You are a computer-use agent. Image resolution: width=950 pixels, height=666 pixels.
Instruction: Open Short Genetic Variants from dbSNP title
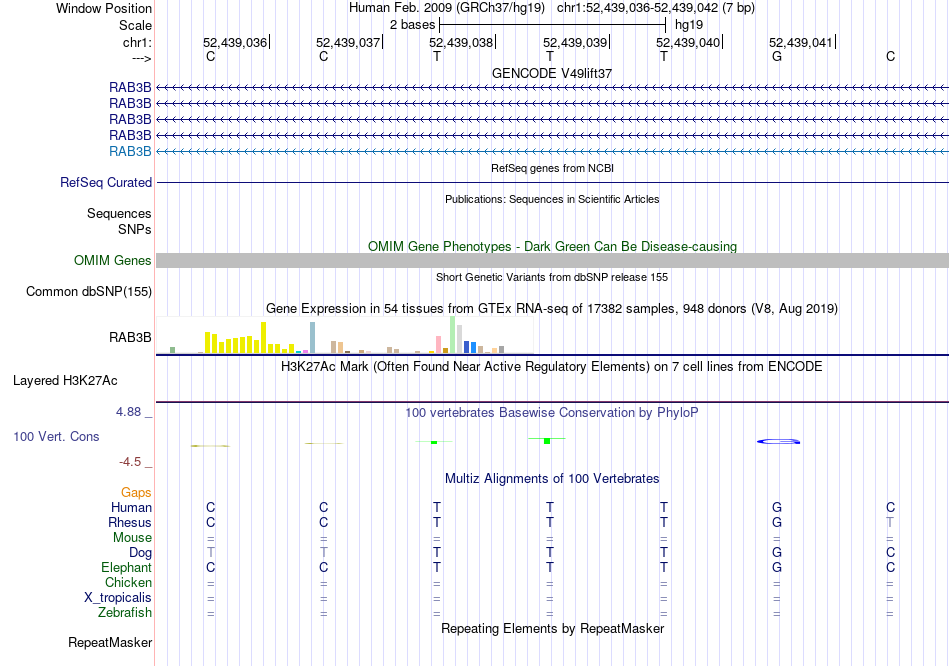(552, 278)
